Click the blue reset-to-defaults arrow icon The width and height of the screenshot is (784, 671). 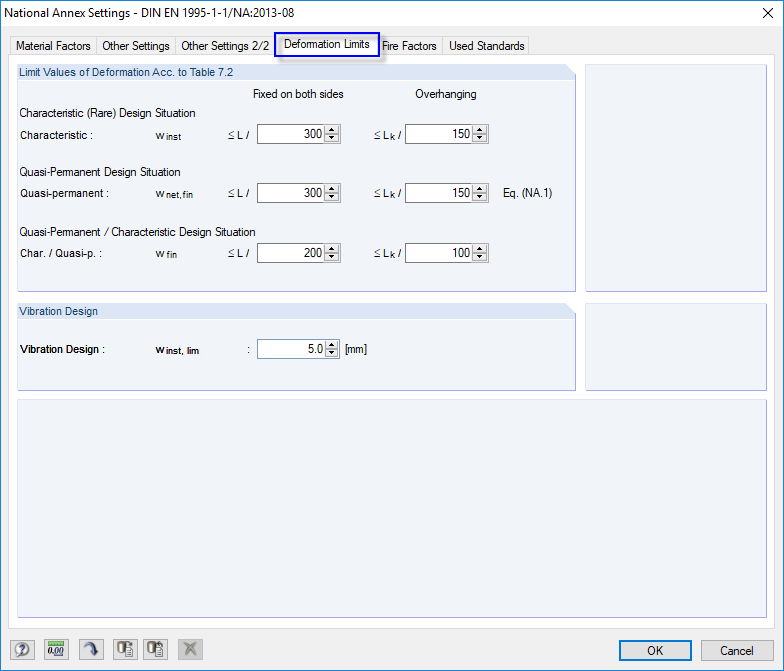[91, 650]
